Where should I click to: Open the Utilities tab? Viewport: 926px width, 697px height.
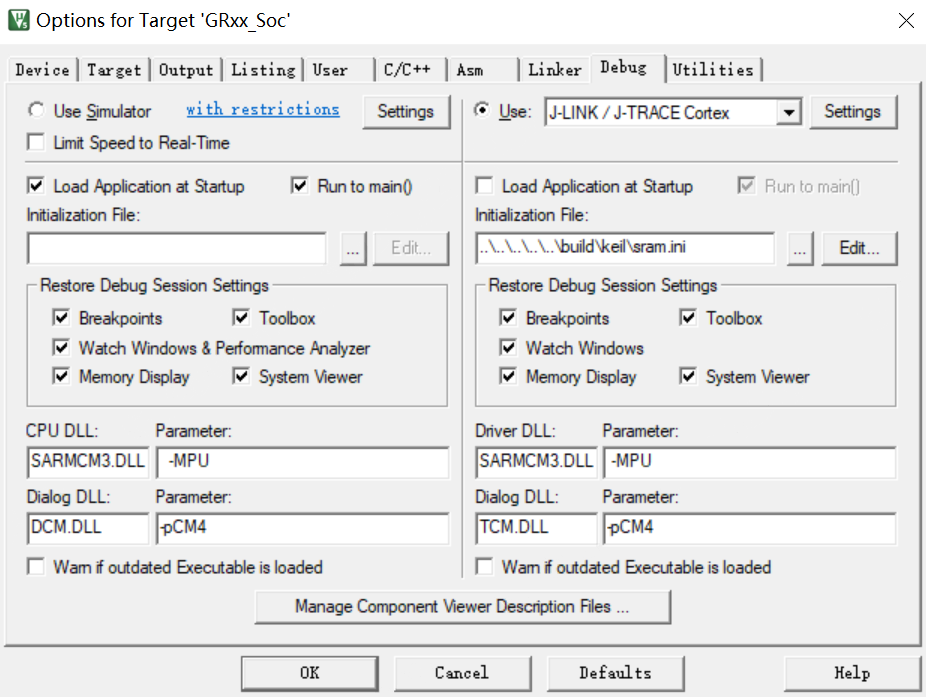point(713,70)
